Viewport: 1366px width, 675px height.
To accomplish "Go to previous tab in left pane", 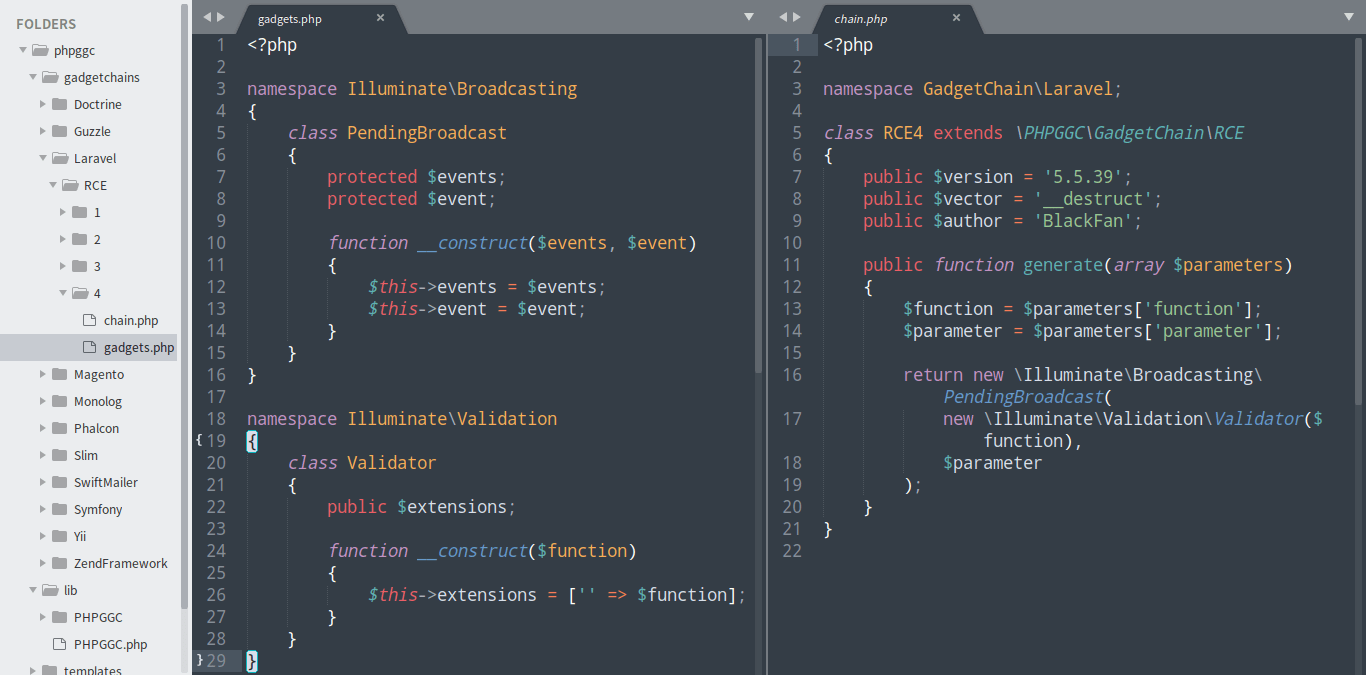I will [207, 17].
